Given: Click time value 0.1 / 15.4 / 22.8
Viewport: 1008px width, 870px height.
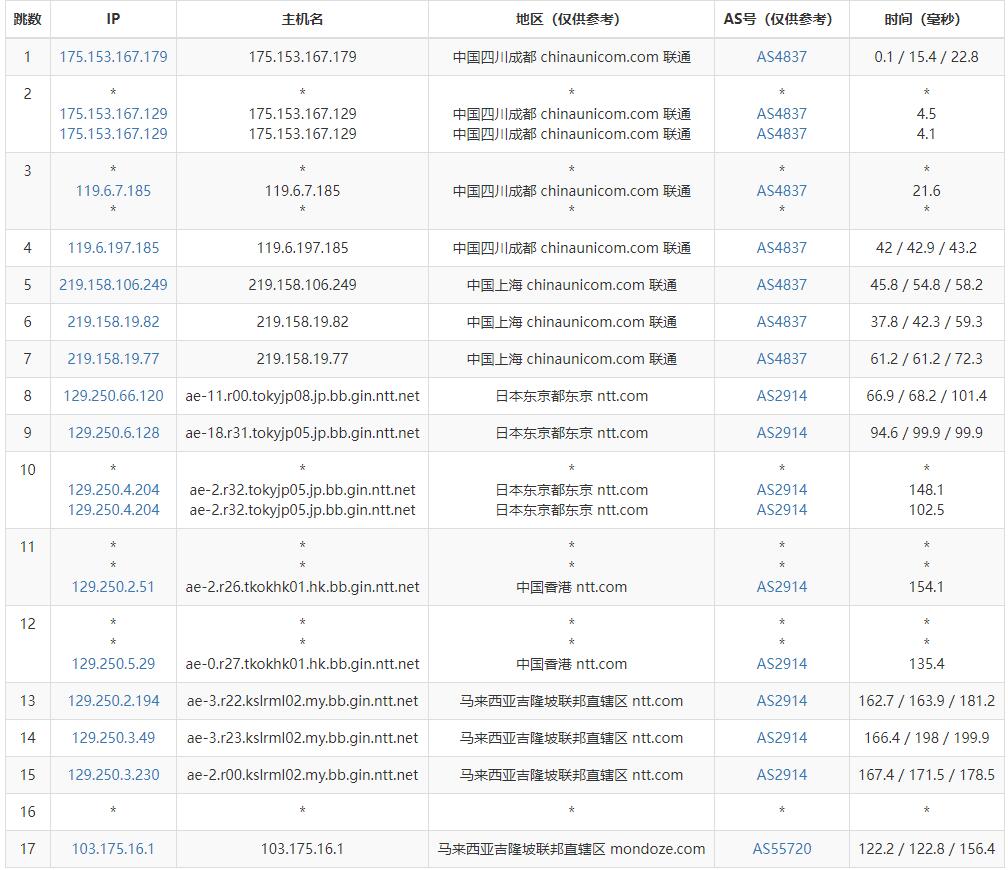Looking at the screenshot, I should [926, 57].
